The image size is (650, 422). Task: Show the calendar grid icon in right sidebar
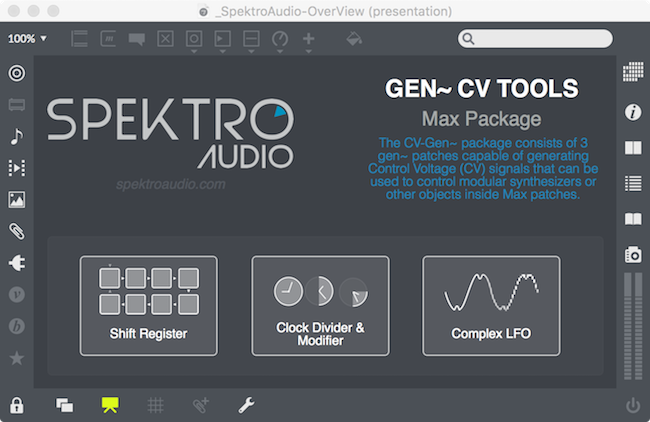[x=633, y=72]
